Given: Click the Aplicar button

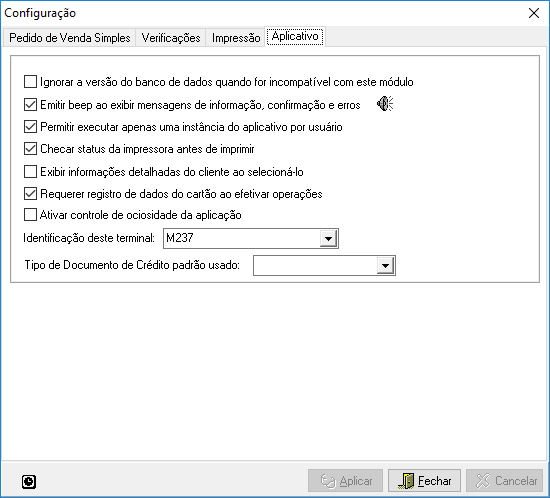Looking at the screenshot, I should point(346,481).
